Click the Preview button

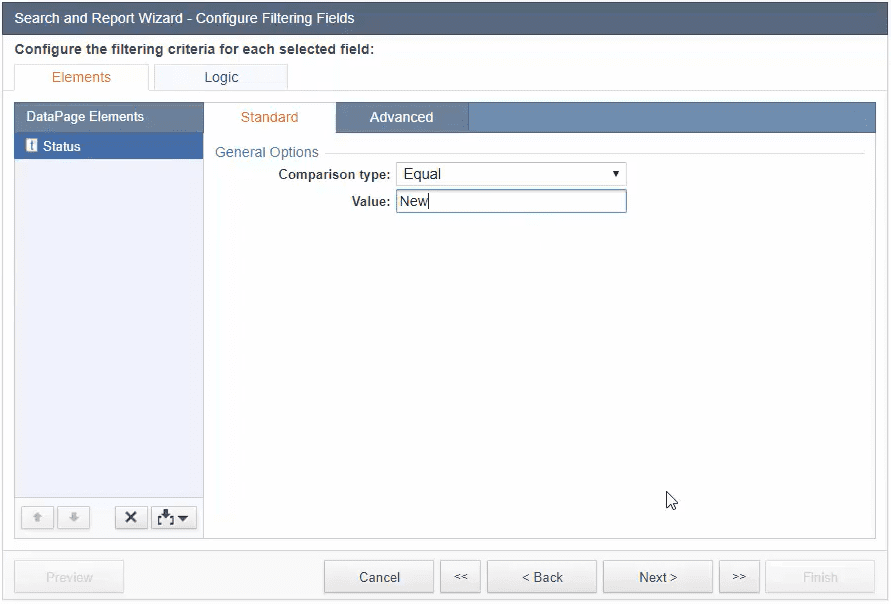pos(69,577)
